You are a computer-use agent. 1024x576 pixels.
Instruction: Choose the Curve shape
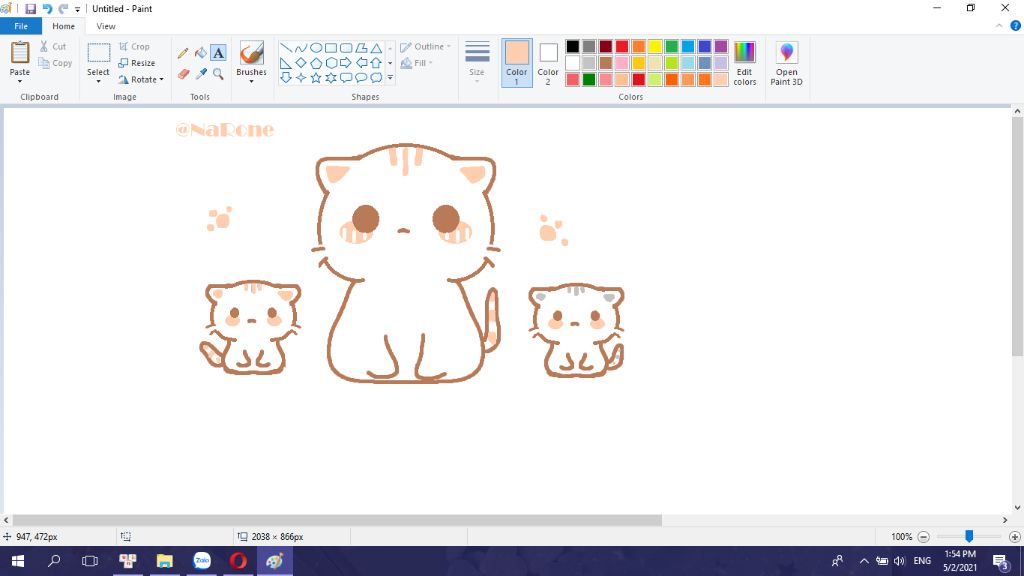[300, 48]
